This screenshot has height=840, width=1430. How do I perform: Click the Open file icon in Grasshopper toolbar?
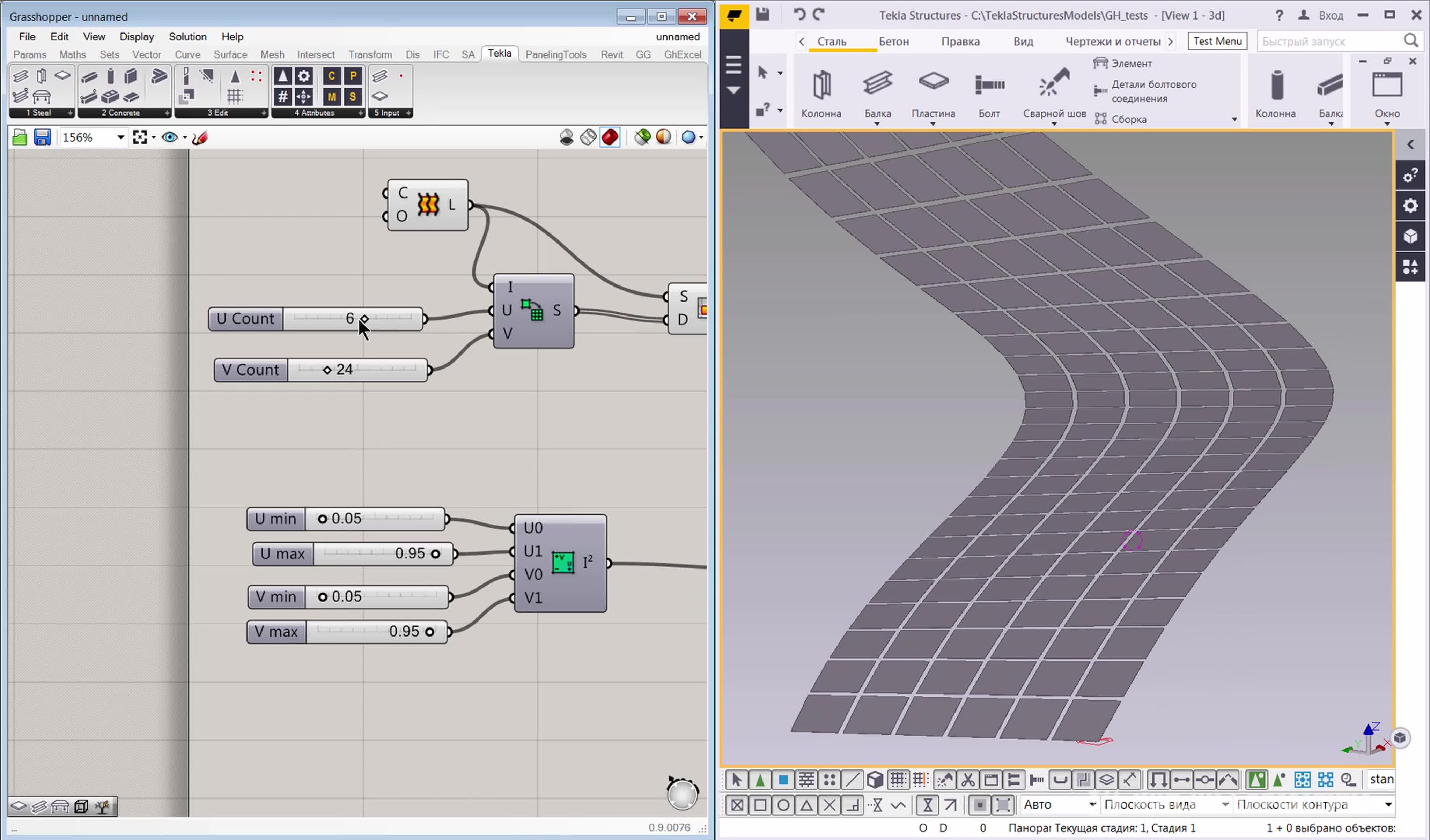point(19,137)
